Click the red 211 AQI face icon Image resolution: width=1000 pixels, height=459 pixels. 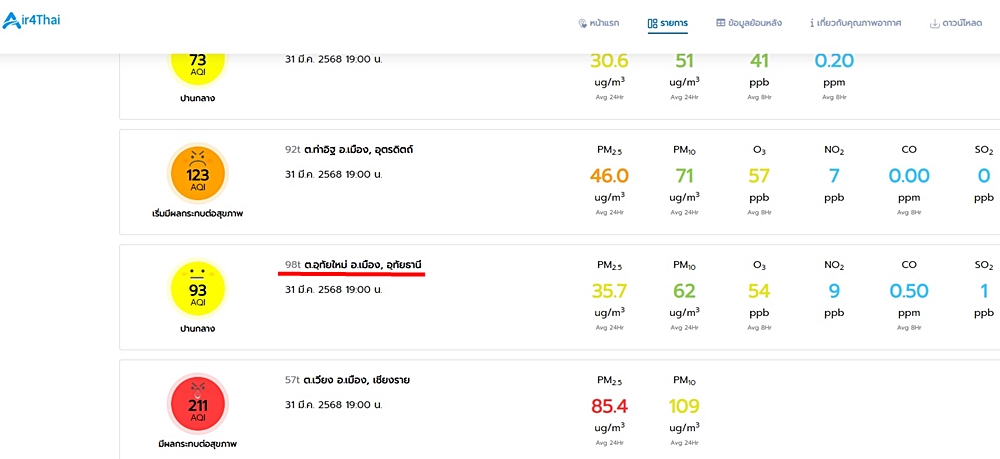198,404
